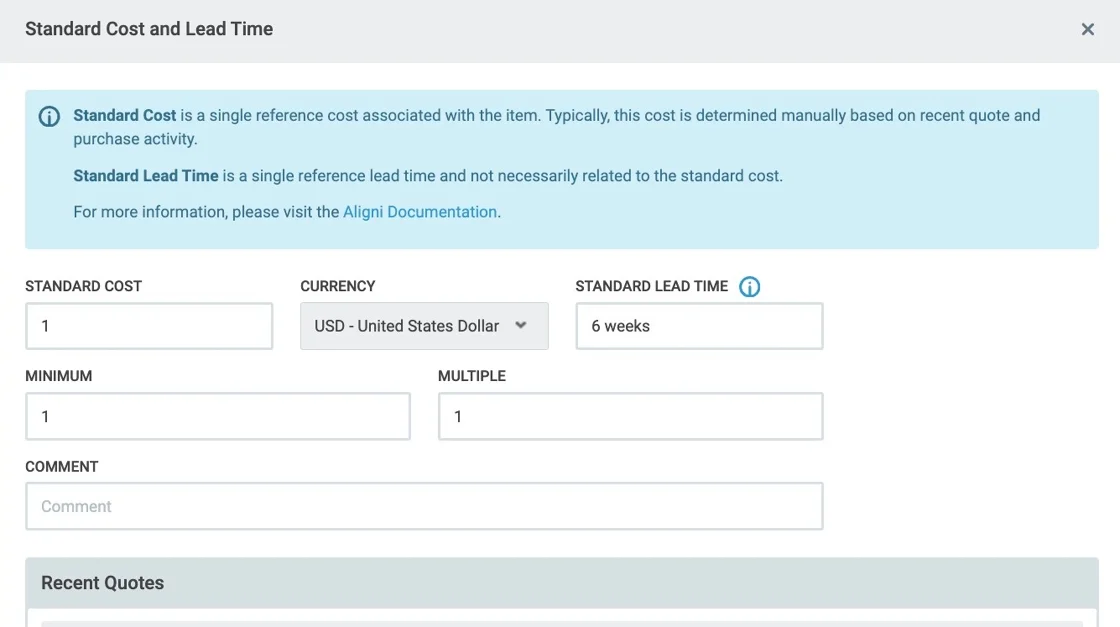Viewport: 1120px width, 627px height.
Task: Click the dialog title Standard Cost and Lead Time
Action: 149,29
